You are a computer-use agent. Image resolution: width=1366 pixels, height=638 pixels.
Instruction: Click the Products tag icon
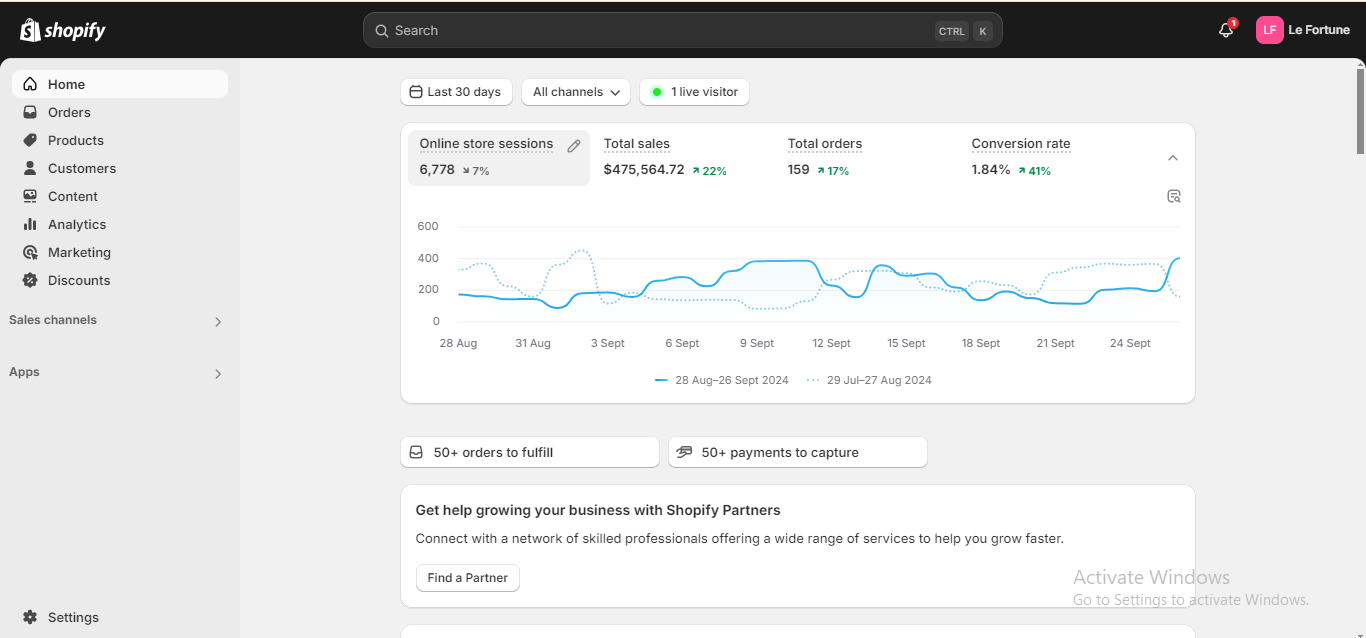coord(30,140)
